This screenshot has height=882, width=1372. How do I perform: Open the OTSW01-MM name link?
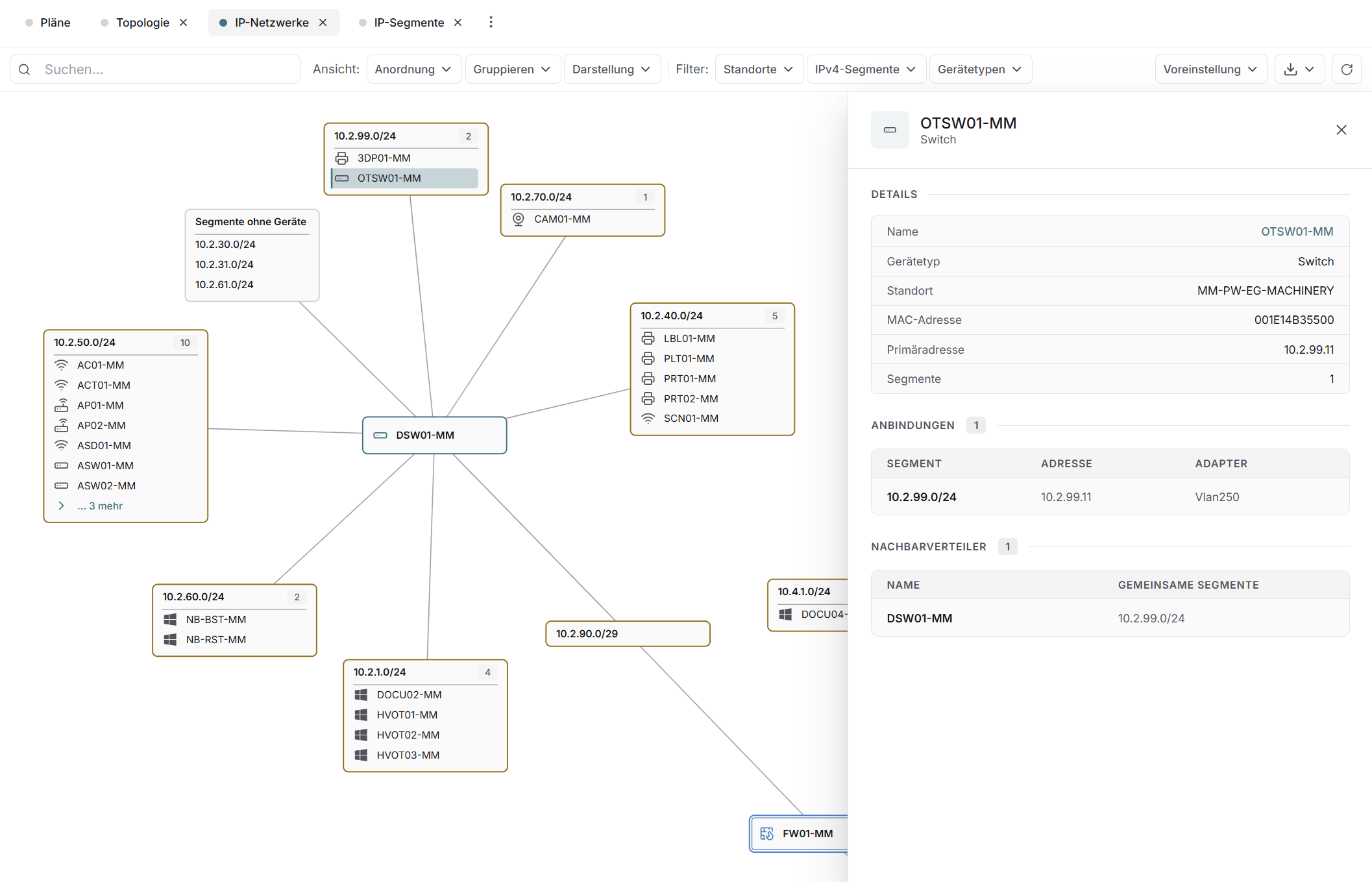pos(1297,232)
